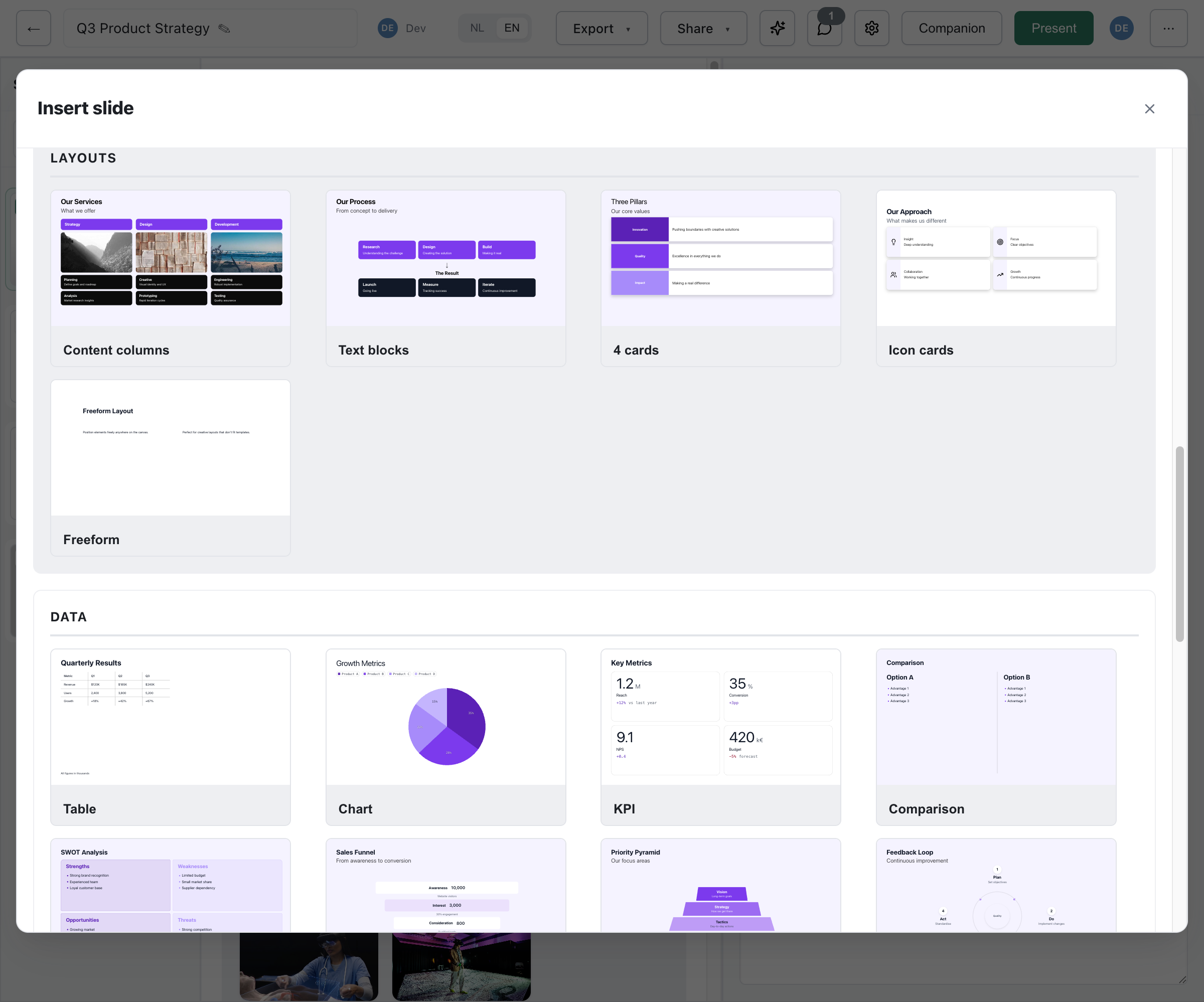This screenshot has width=1204, height=1002.
Task: Click the LAYOUTS section heading
Action: point(83,158)
